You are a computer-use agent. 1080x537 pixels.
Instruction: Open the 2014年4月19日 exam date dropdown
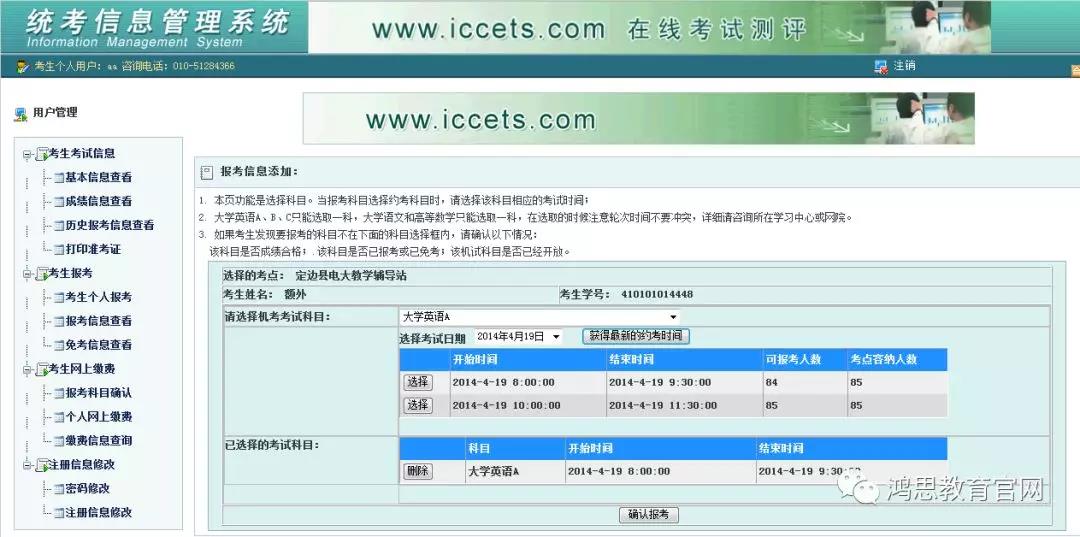pos(518,337)
